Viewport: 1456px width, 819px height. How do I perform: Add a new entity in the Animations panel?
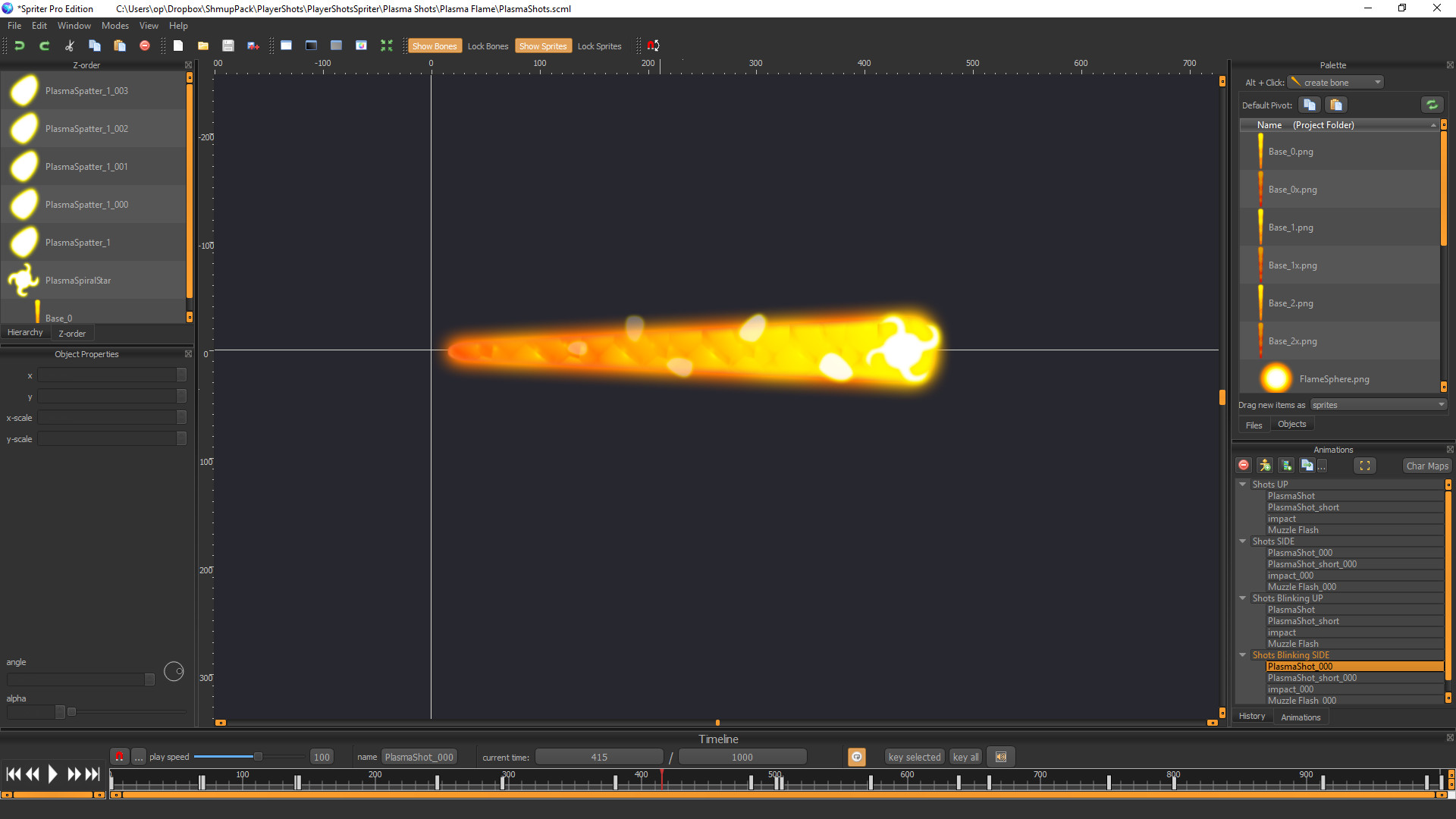[x=1264, y=465]
